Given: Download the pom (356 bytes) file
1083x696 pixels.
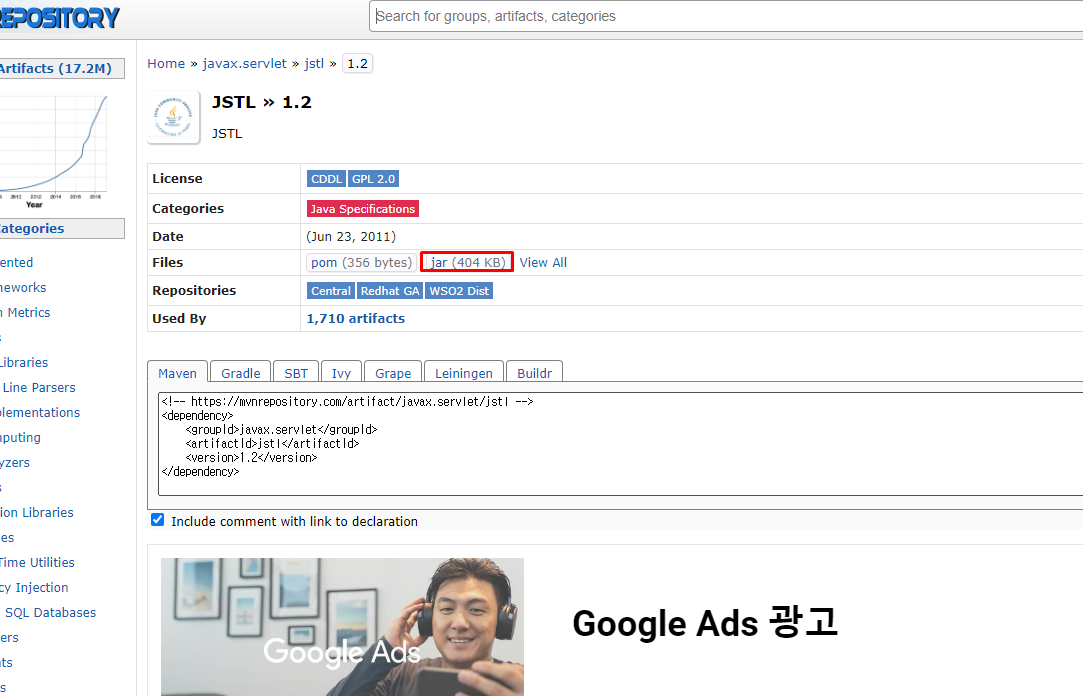Looking at the screenshot, I should (x=361, y=262).
